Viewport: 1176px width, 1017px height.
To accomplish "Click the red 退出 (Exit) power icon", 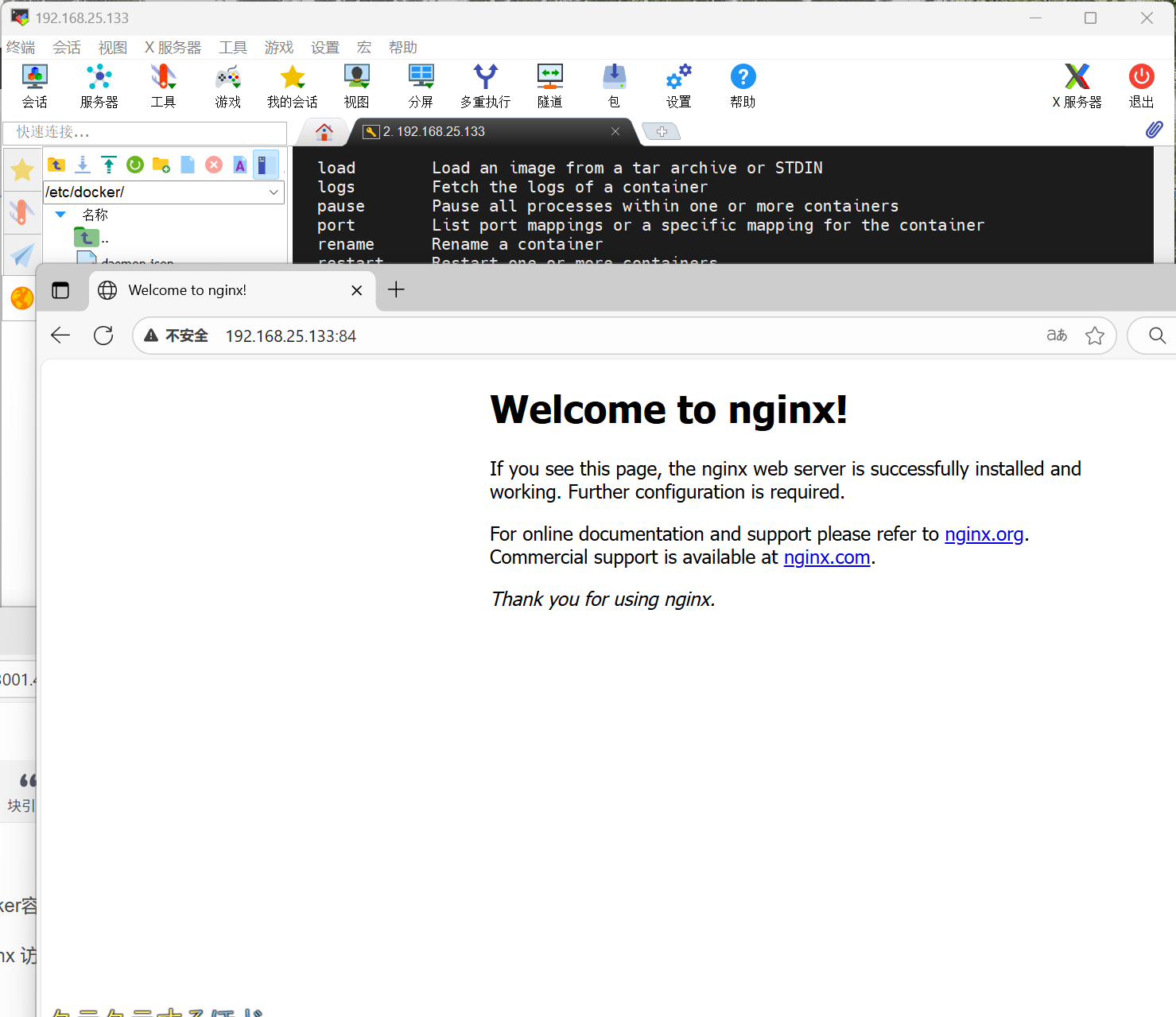I will [x=1141, y=86].
